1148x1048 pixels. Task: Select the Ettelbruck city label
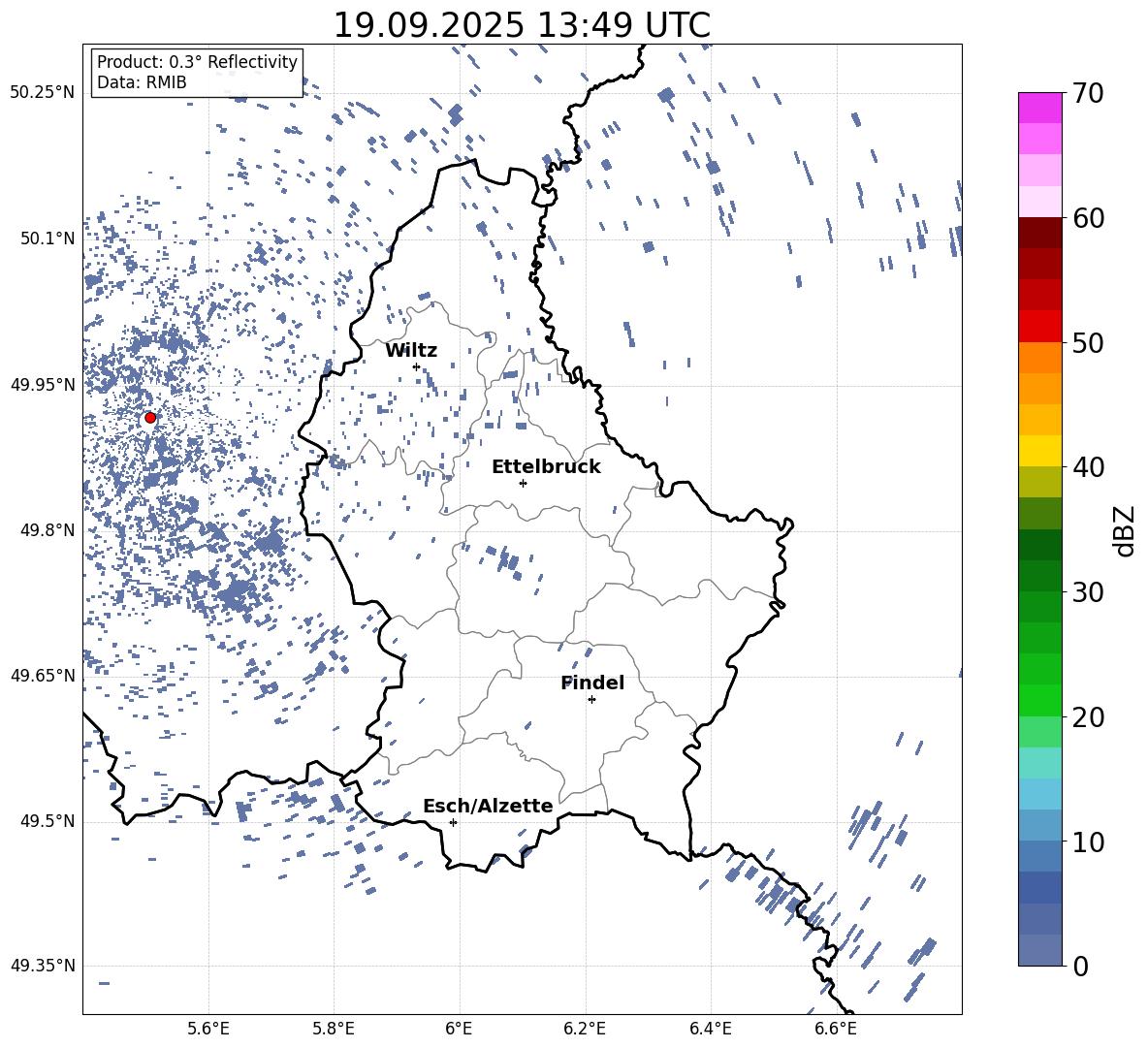tap(546, 467)
